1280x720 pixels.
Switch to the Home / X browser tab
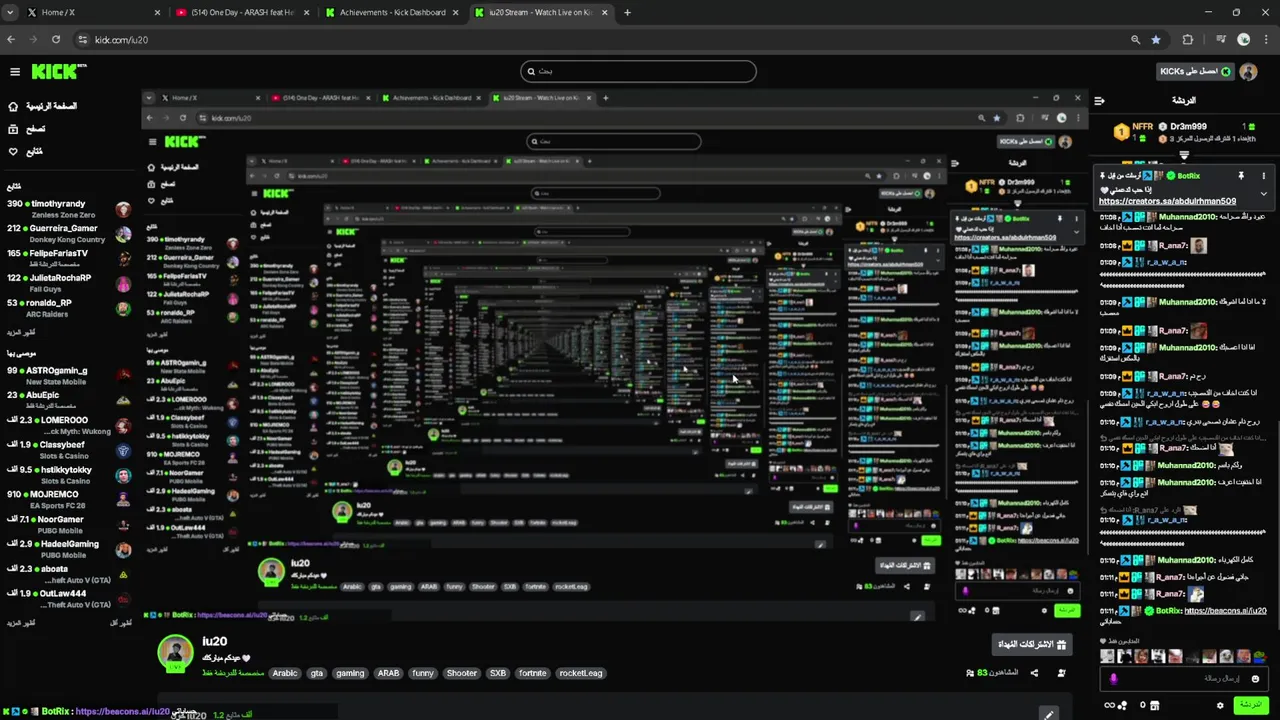coord(92,13)
